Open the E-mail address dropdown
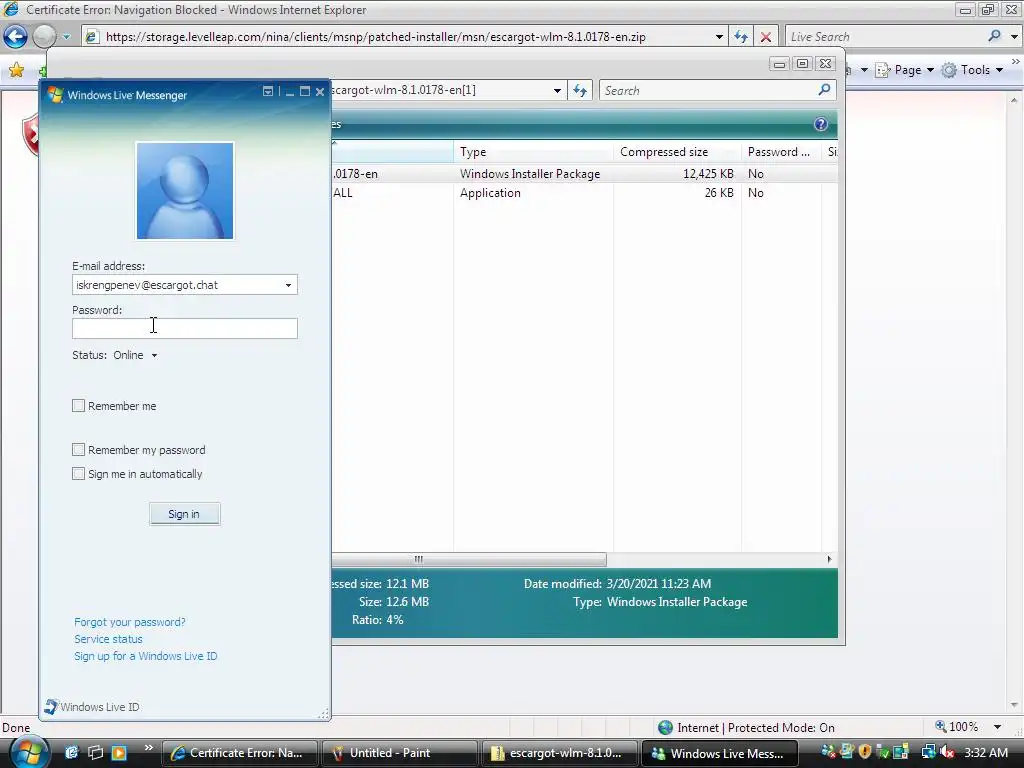Screen dimensions: 1024x768 [288, 285]
